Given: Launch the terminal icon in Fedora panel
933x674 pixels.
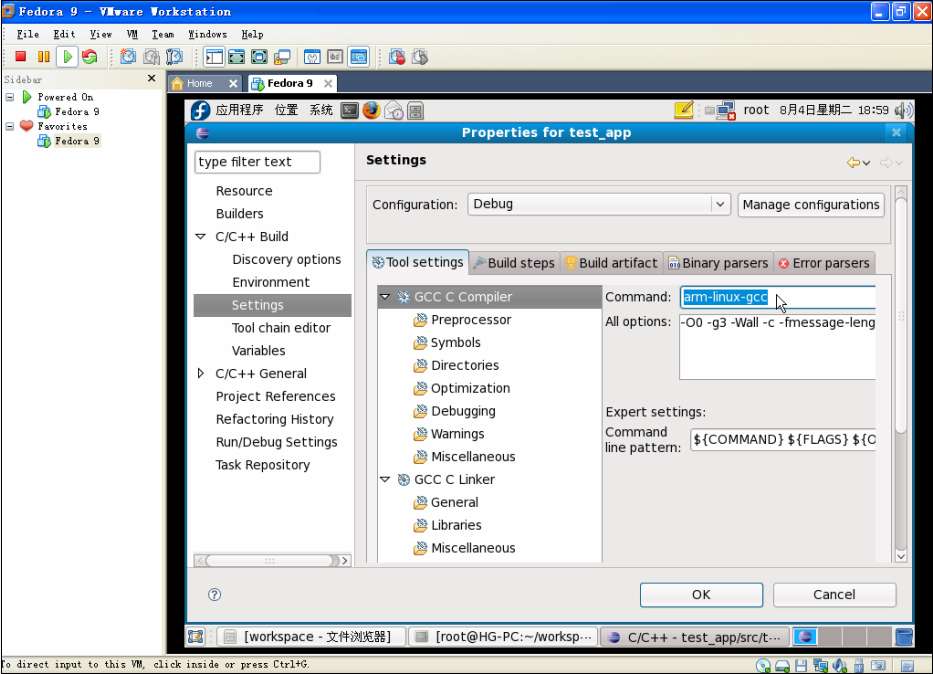Looking at the screenshot, I should point(349,110).
